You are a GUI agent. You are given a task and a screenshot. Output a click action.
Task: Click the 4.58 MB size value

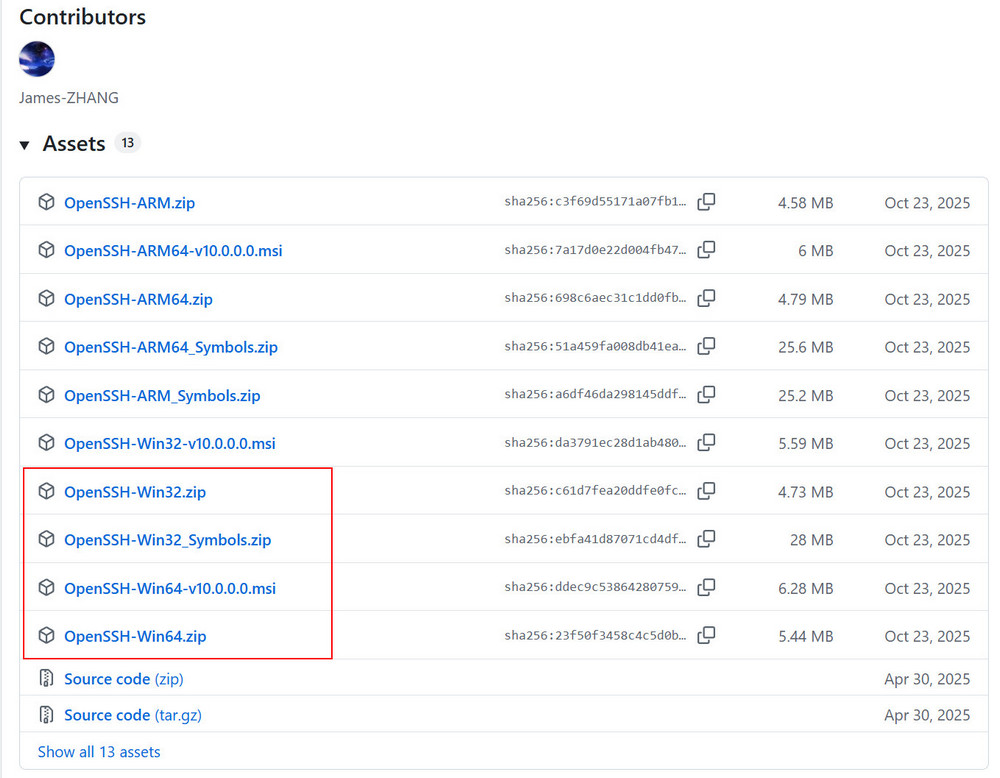805,203
